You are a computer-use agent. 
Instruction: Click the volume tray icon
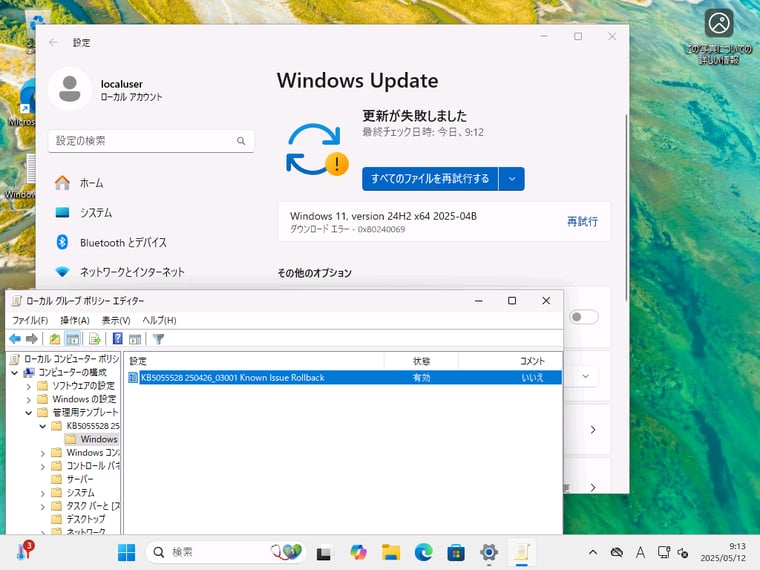tap(682, 553)
